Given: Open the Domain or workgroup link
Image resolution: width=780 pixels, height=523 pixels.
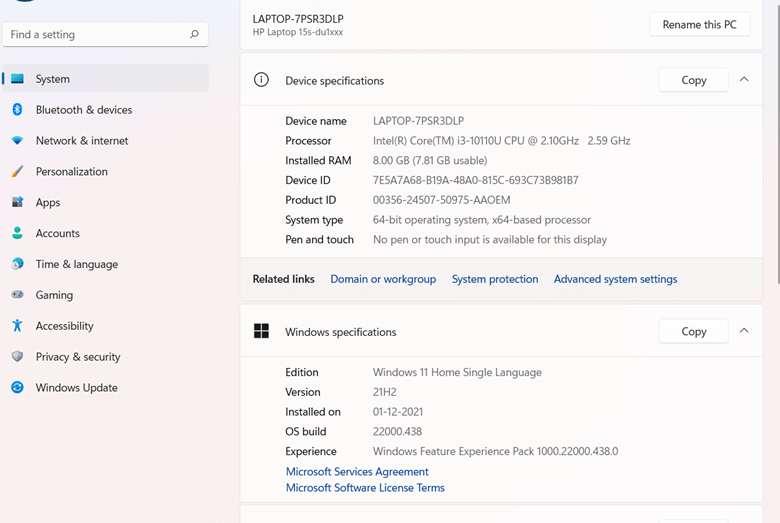Looking at the screenshot, I should pos(383,279).
